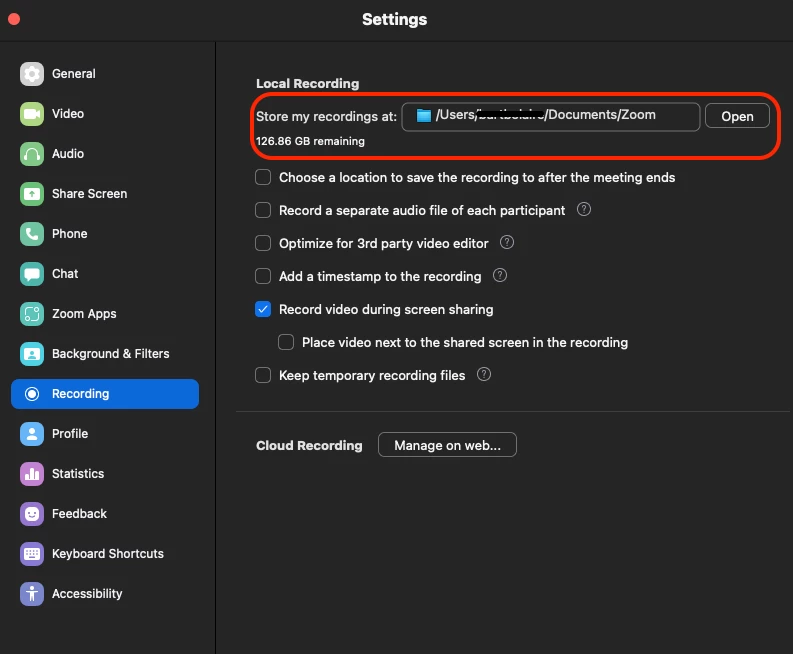The image size is (793, 654).
Task: Click the Local Recording heading
Action: tap(307, 83)
